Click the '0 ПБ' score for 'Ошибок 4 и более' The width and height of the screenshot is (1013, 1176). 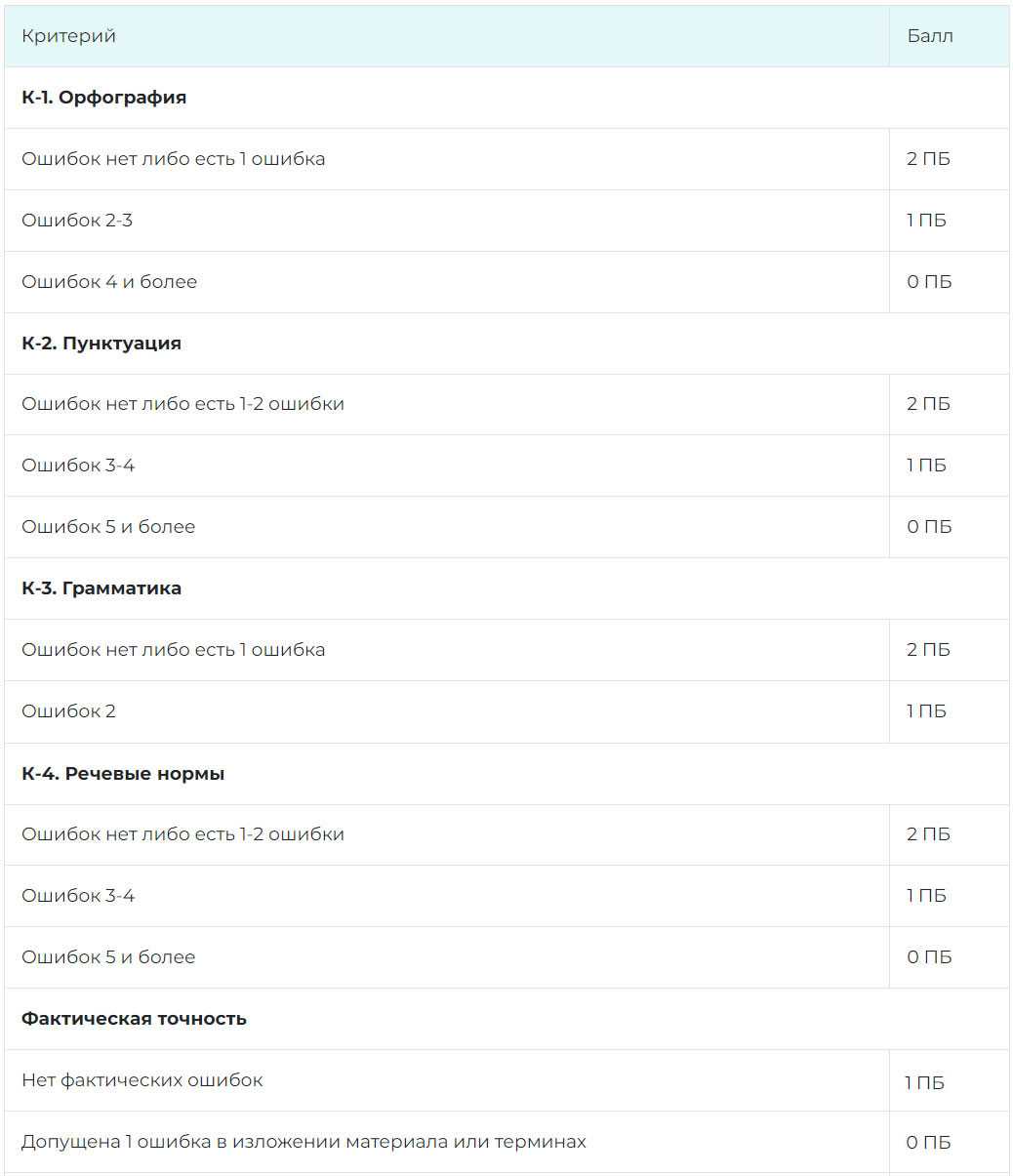[928, 282]
